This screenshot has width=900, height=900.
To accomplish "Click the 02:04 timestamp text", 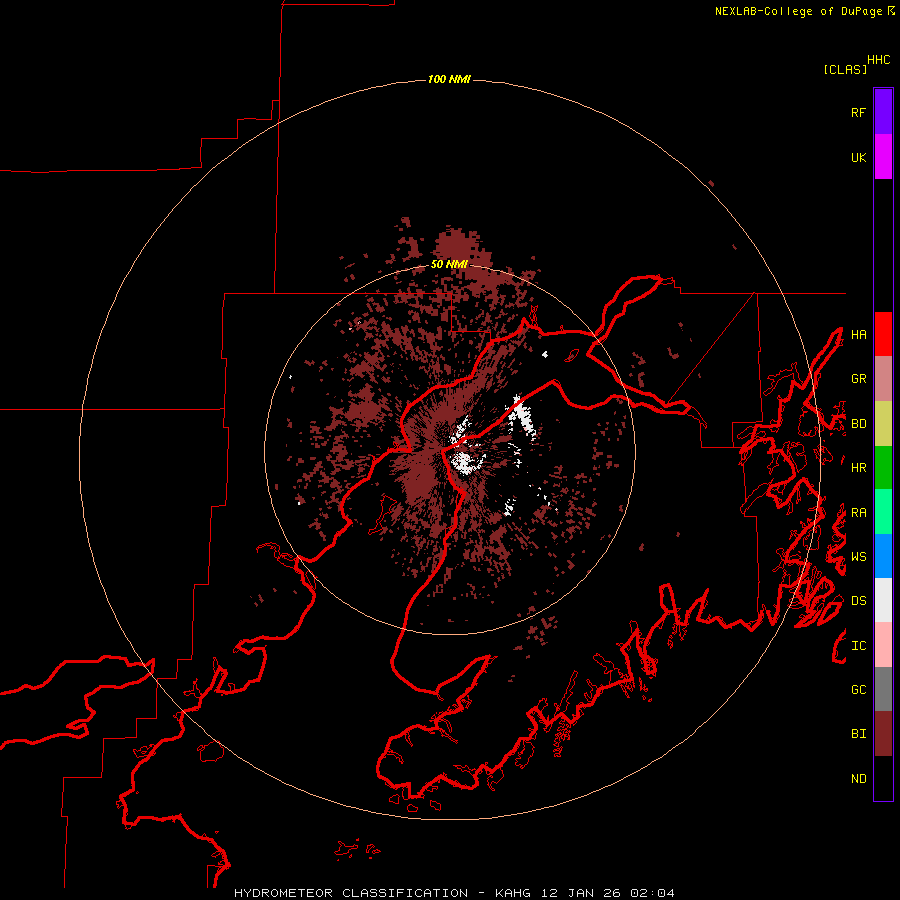I will coord(652,893).
